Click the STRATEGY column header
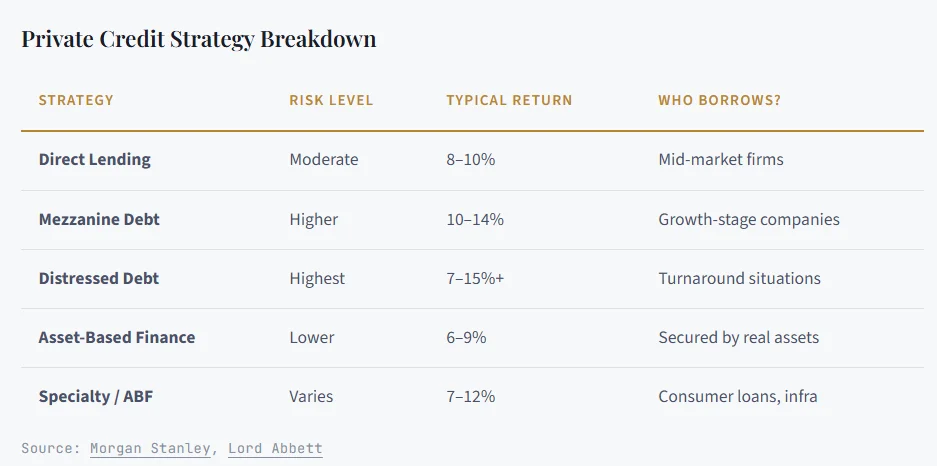The image size is (937, 466). (x=76, y=100)
